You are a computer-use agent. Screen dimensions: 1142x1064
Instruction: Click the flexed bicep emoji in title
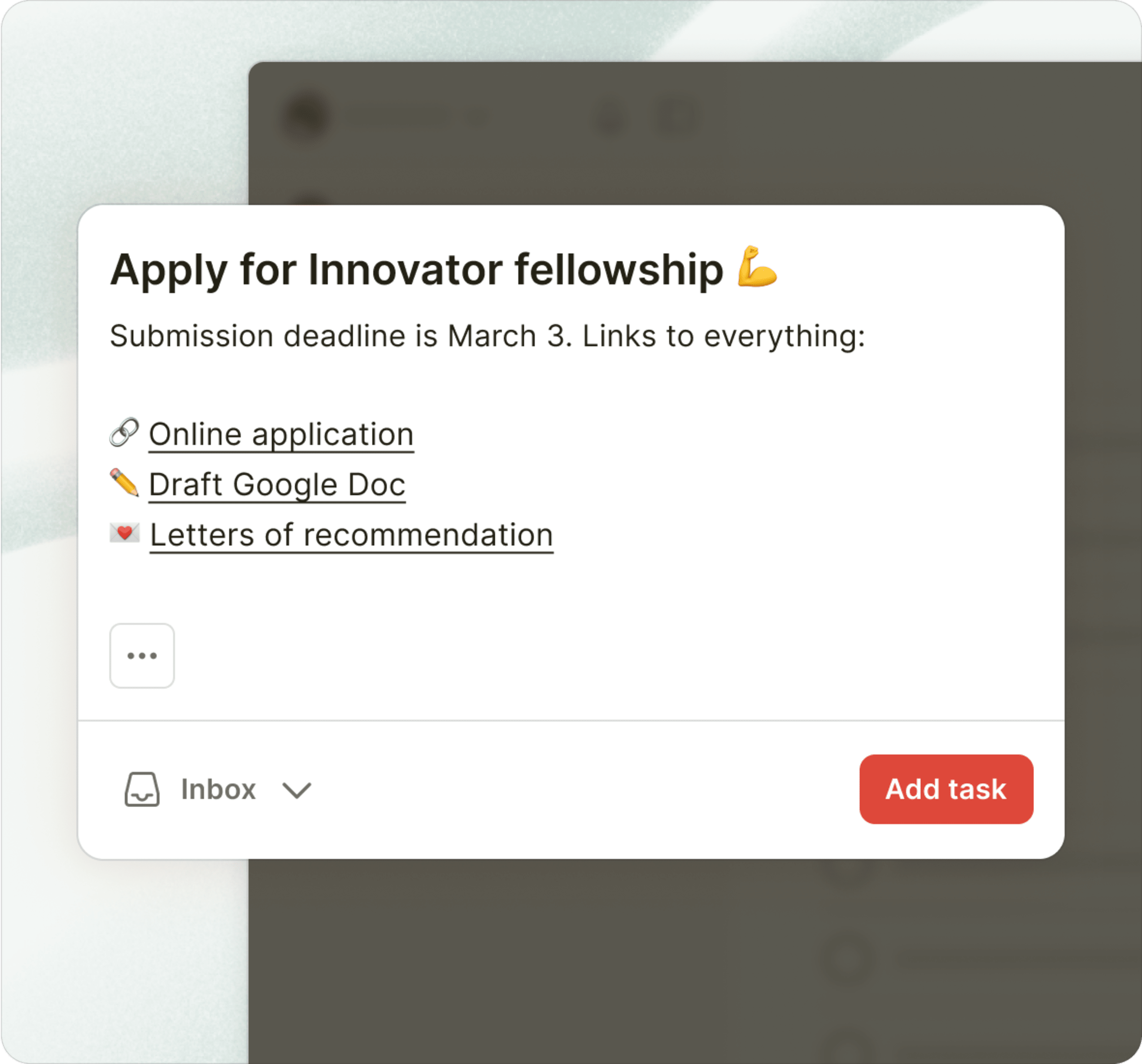click(757, 267)
